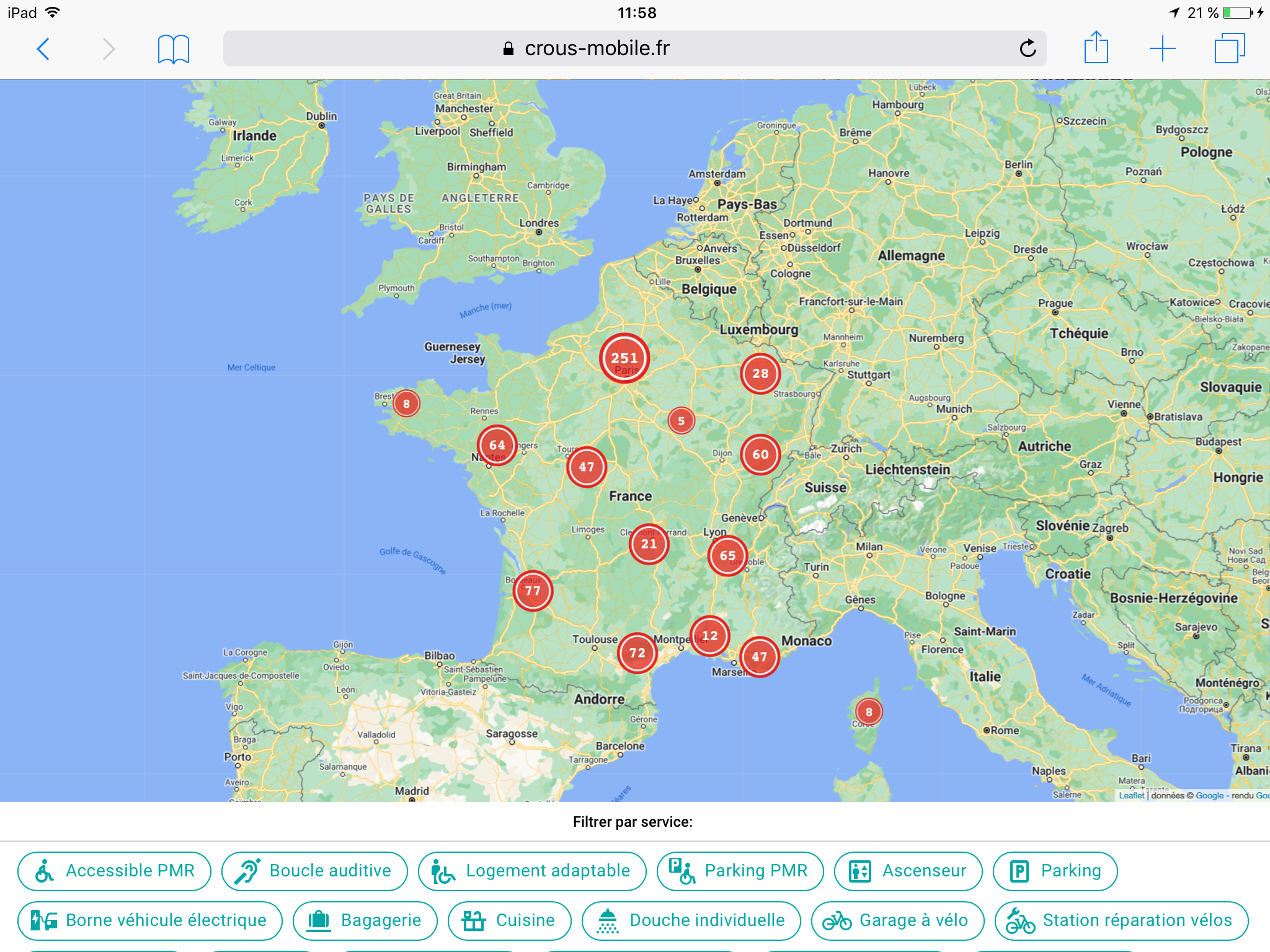This screenshot has height=952, width=1270.
Task: Open the 21 cluster over Clermont-Ferrand
Action: pos(649,544)
